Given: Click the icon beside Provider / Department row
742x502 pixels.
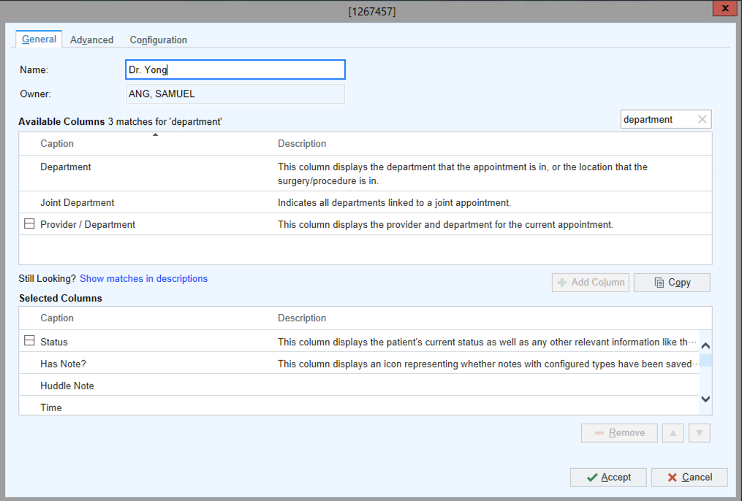Looking at the screenshot, I should [x=29, y=223].
